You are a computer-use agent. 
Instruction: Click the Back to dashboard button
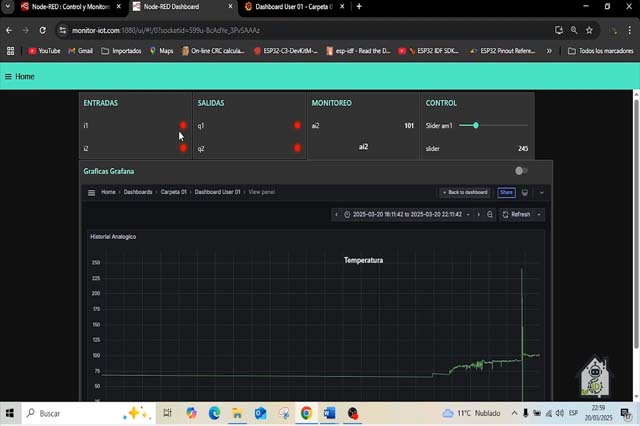click(465, 192)
